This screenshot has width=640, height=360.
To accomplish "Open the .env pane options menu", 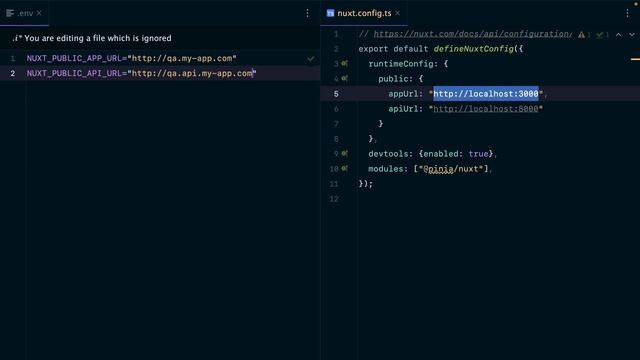I will [x=307, y=13].
